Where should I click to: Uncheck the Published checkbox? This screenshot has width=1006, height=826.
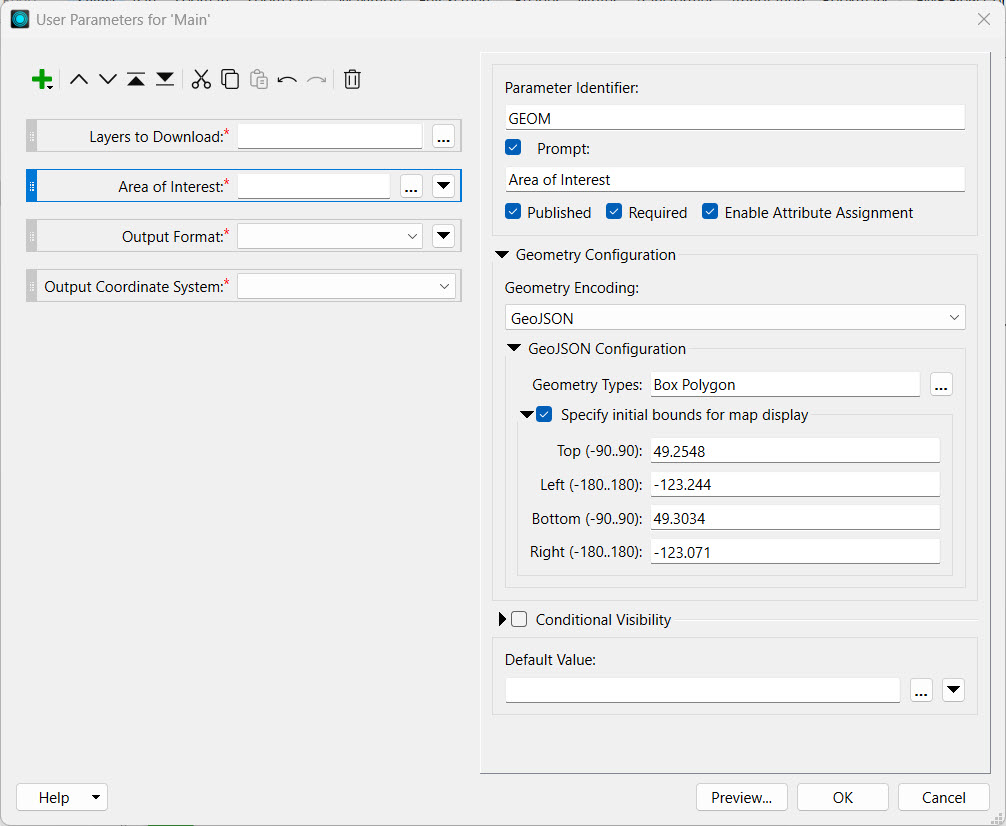point(513,212)
